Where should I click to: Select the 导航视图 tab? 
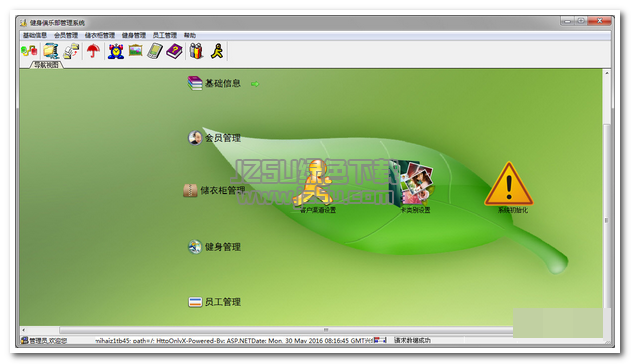[46, 65]
